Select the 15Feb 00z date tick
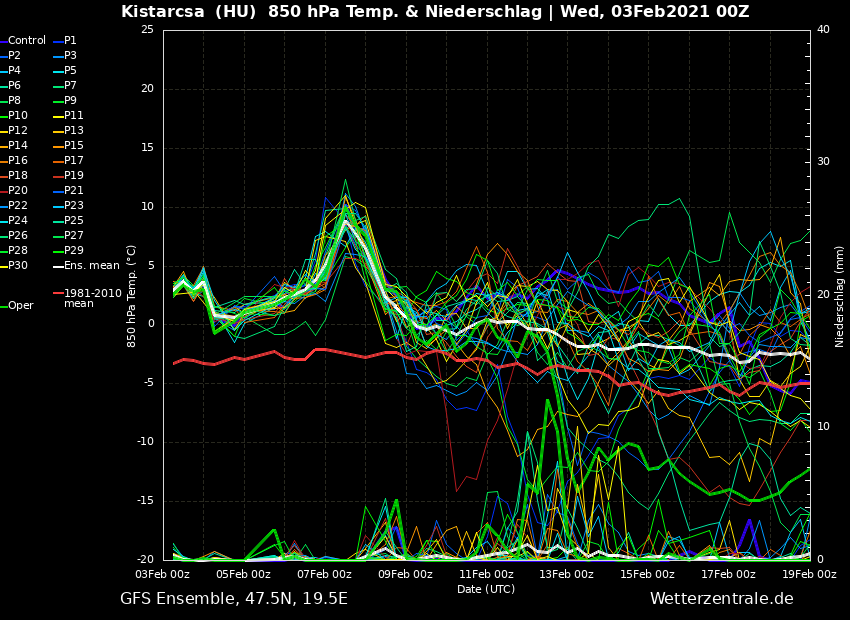 click(647, 575)
